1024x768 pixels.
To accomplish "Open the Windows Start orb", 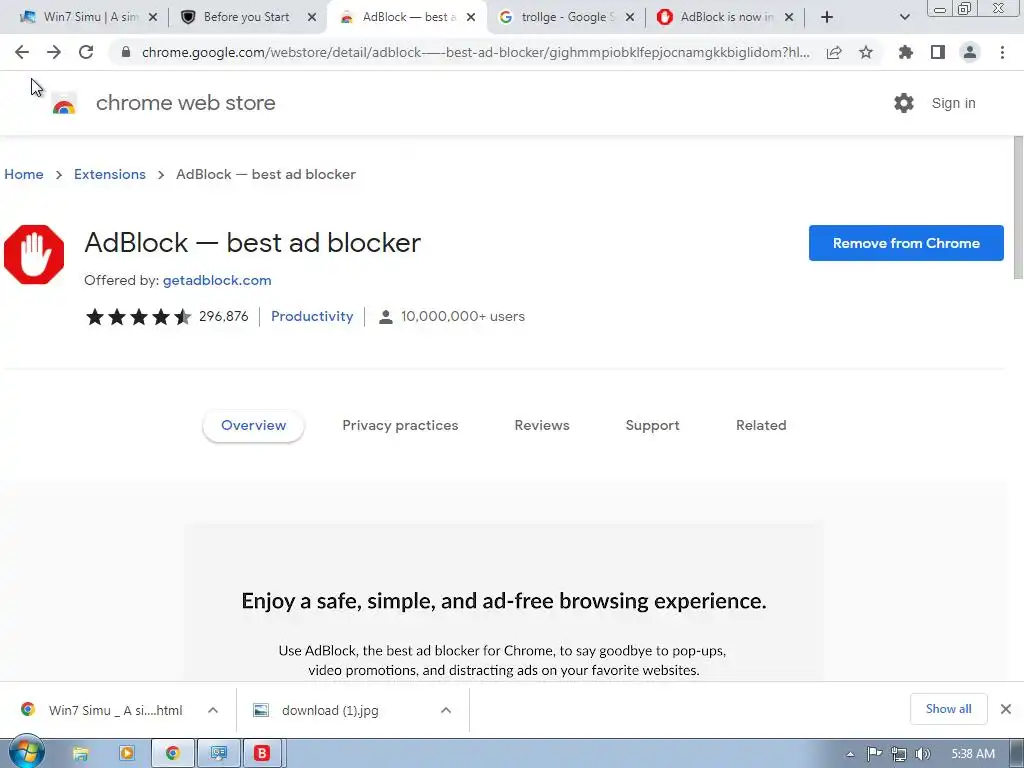I will 26,752.
